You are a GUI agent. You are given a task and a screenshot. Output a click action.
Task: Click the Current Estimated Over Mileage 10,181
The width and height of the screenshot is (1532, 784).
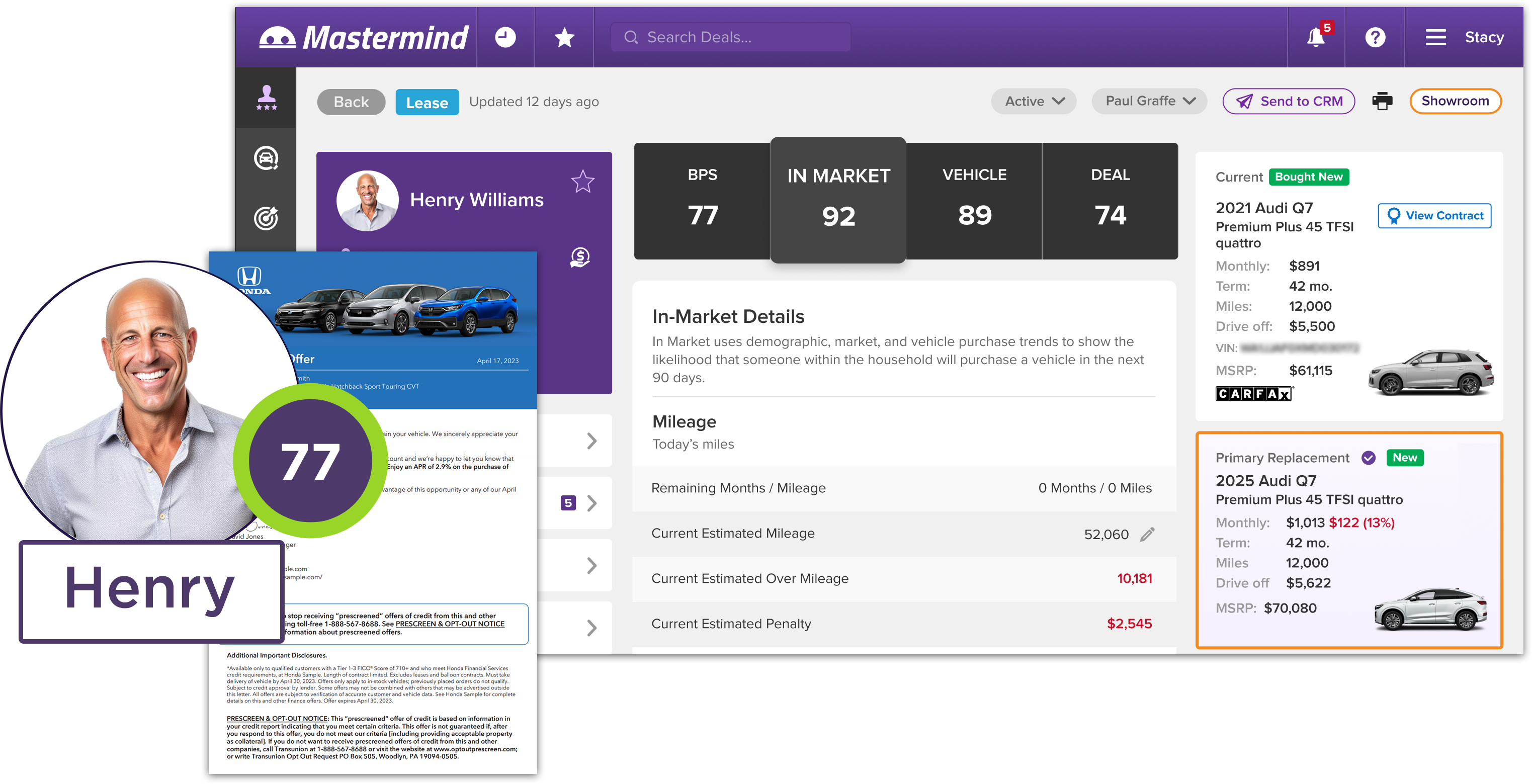1134,578
